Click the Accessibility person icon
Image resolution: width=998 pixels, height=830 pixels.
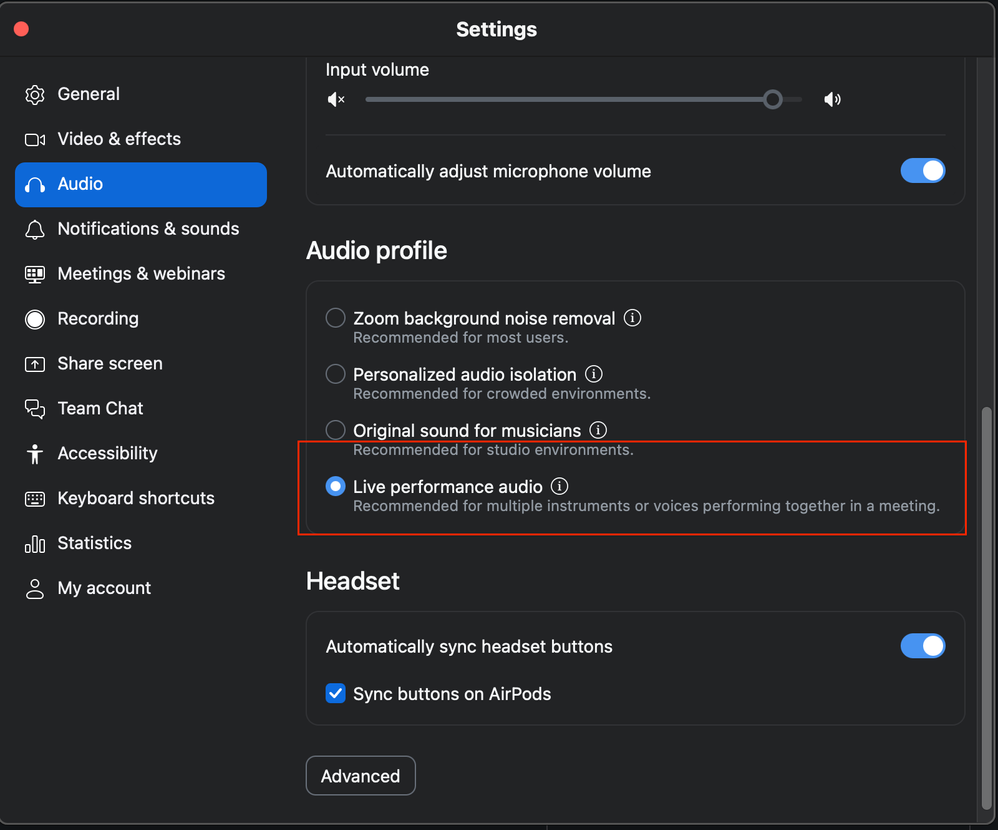pos(35,454)
